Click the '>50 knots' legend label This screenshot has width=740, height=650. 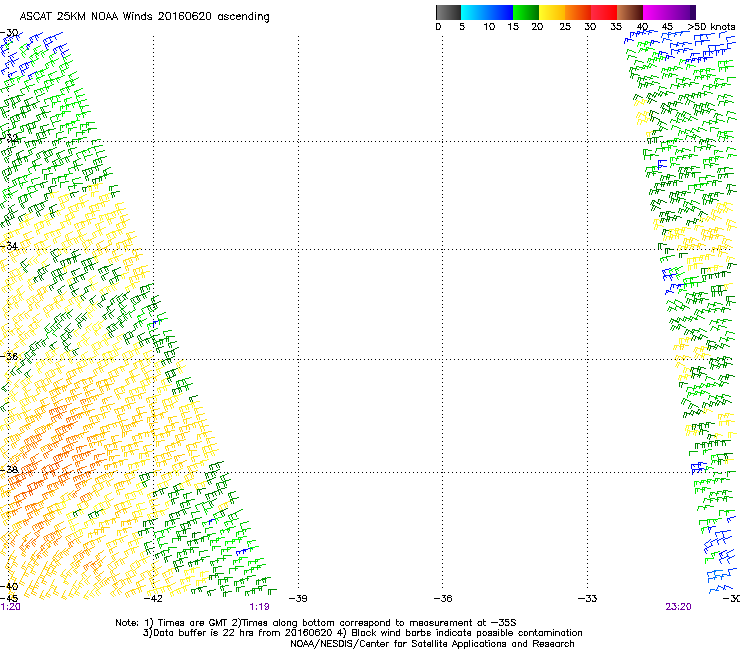pos(712,27)
